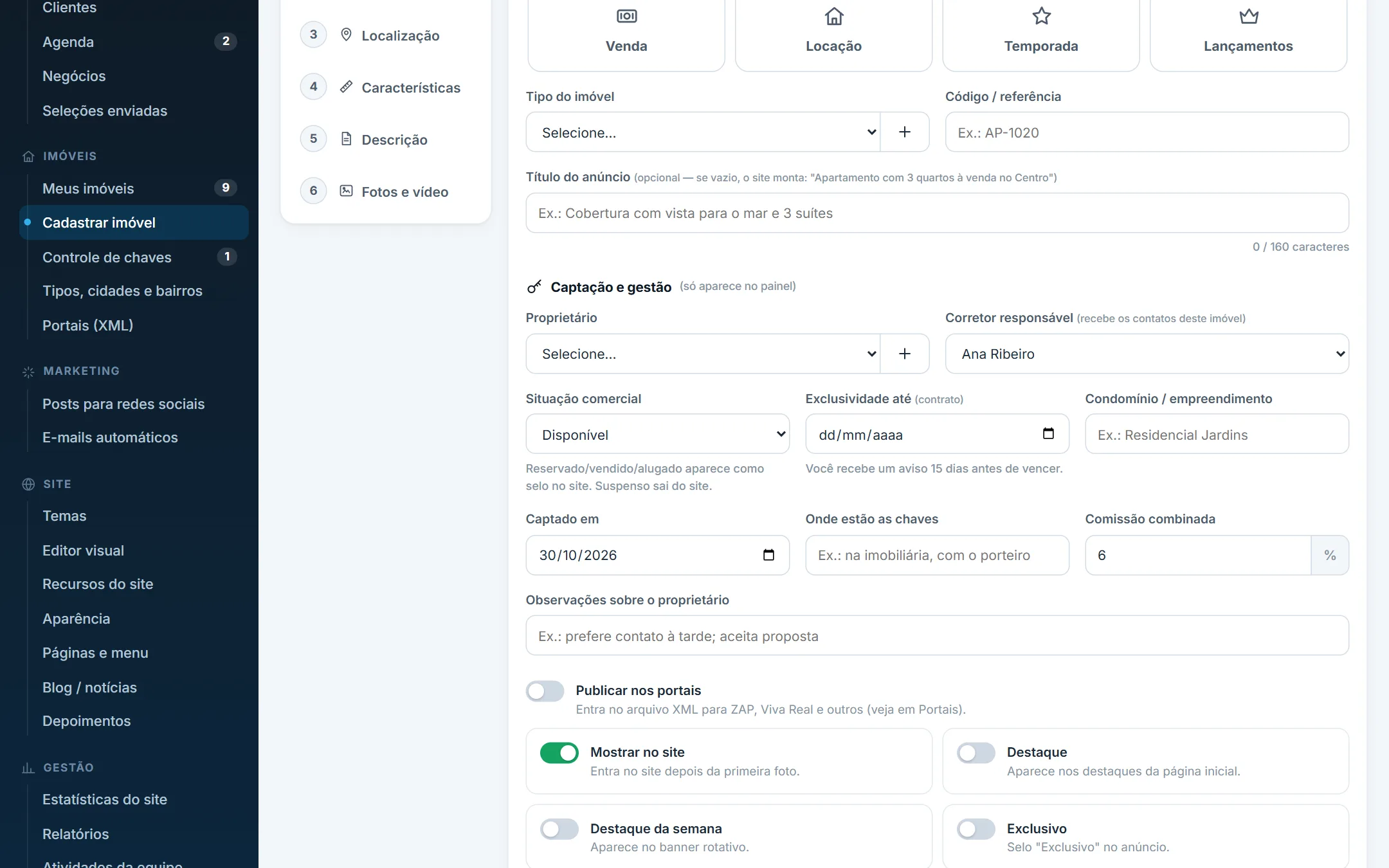The image size is (1389, 868).
Task: Click the Lançamentos crown icon
Action: point(1248,16)
